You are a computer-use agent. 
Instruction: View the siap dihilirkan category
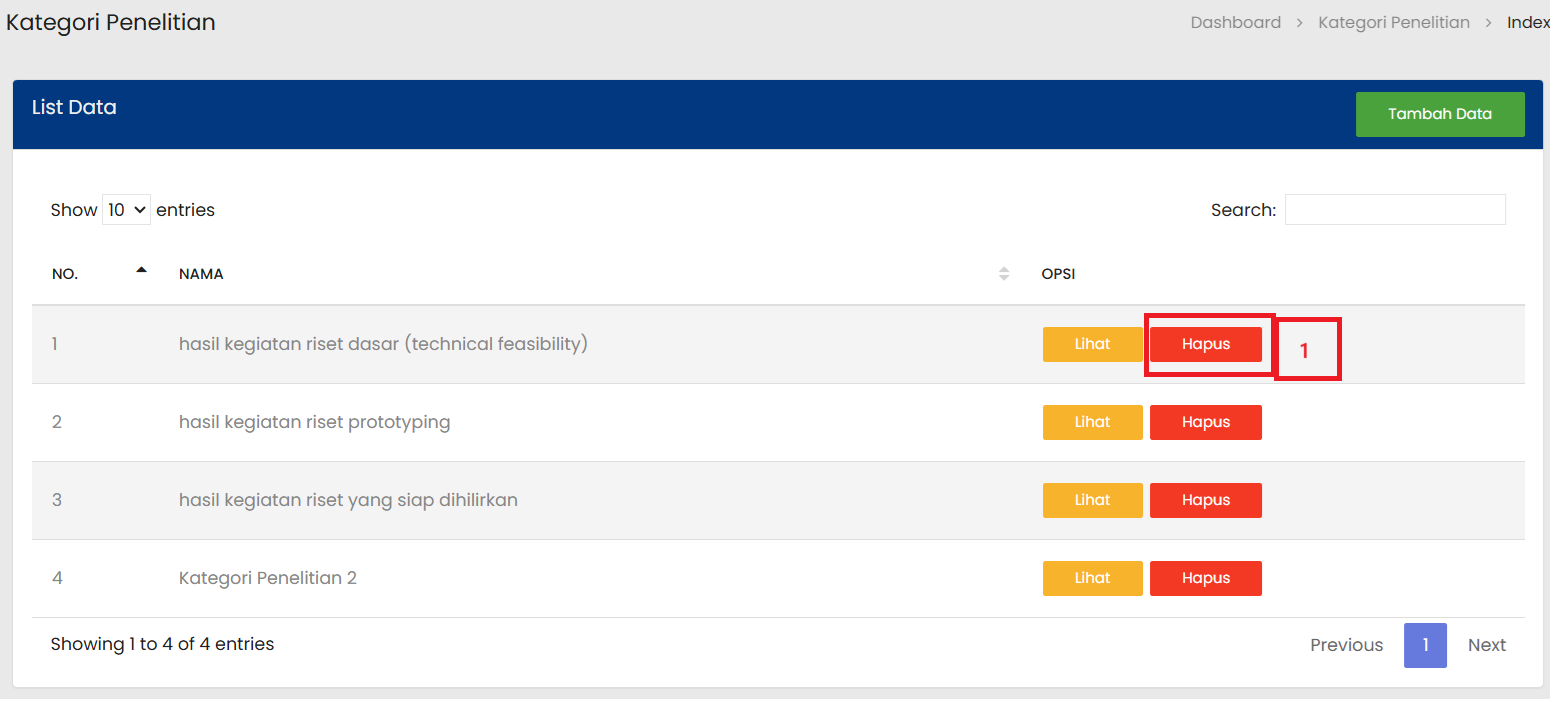tap(1092, 500)
